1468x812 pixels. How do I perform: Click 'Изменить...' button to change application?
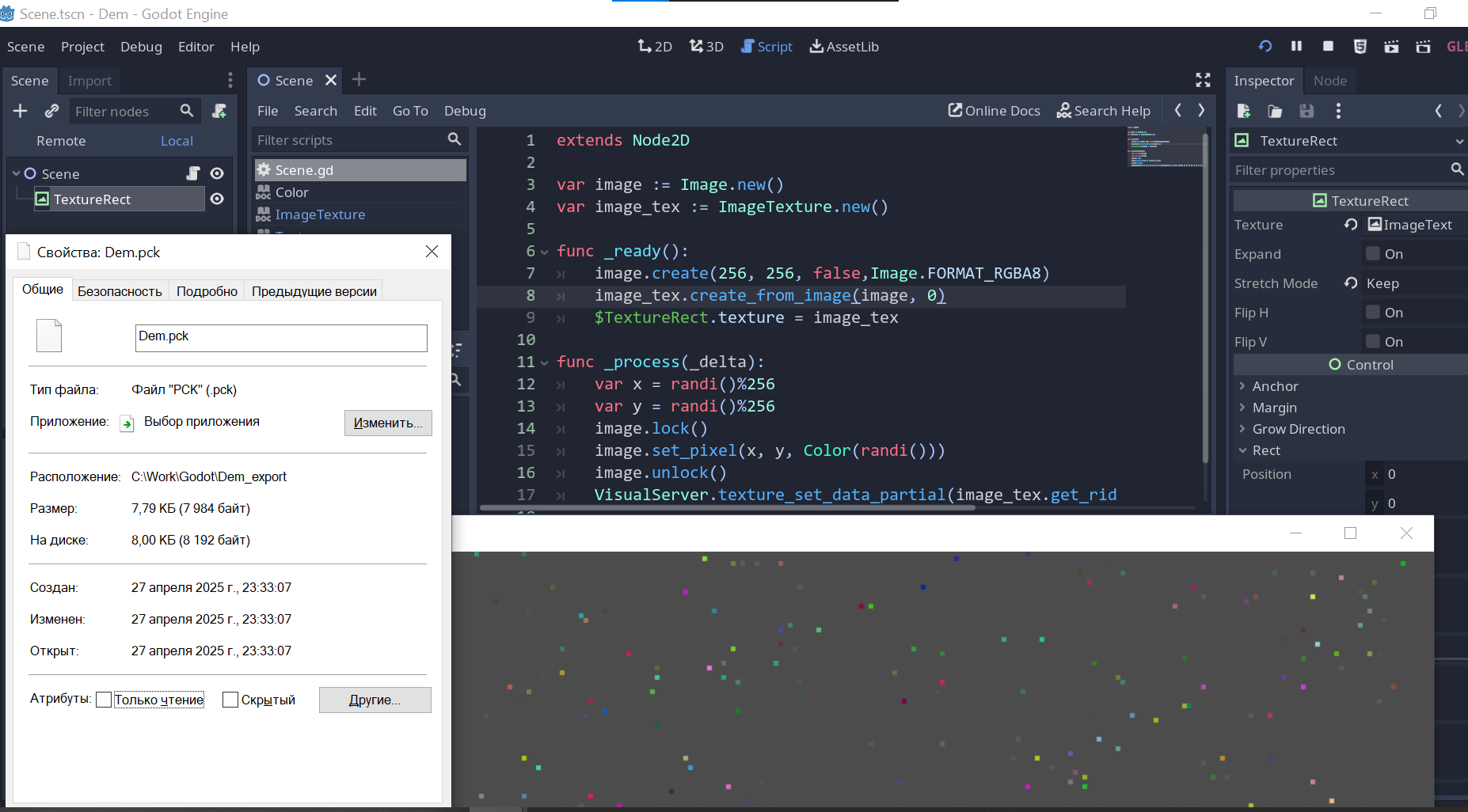coord(388,423)
